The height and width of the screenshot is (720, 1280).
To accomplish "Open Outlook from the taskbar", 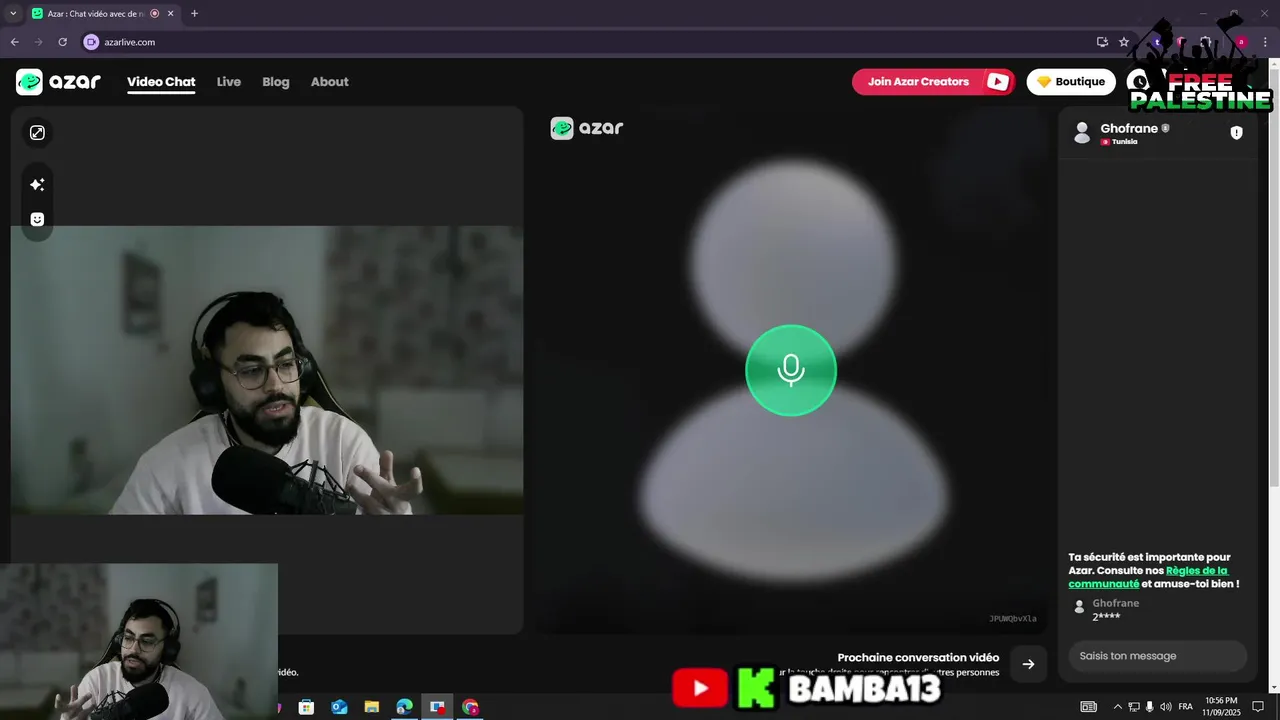I will click(x=339, y=707).
